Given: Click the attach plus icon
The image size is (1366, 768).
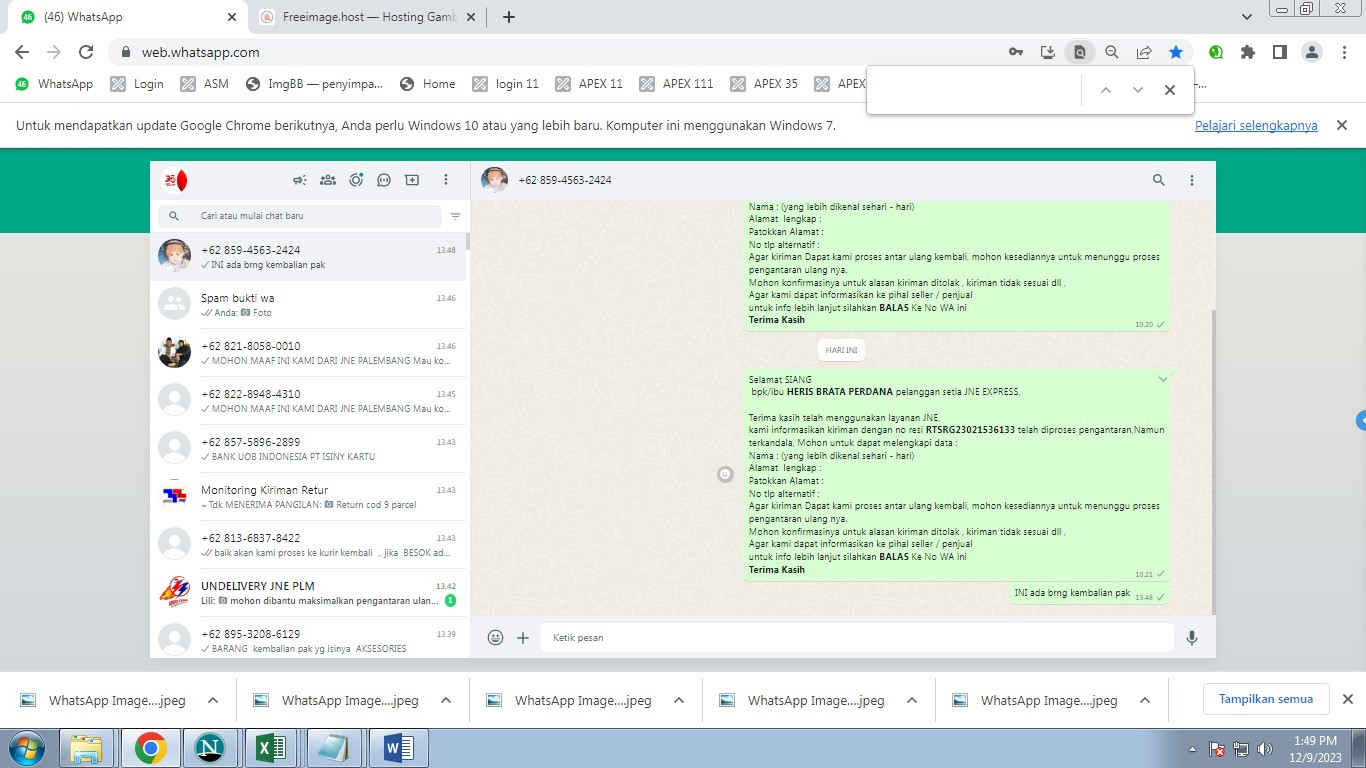Looking at the screenshot, I should pyautogui.click(x=523, y=637).
